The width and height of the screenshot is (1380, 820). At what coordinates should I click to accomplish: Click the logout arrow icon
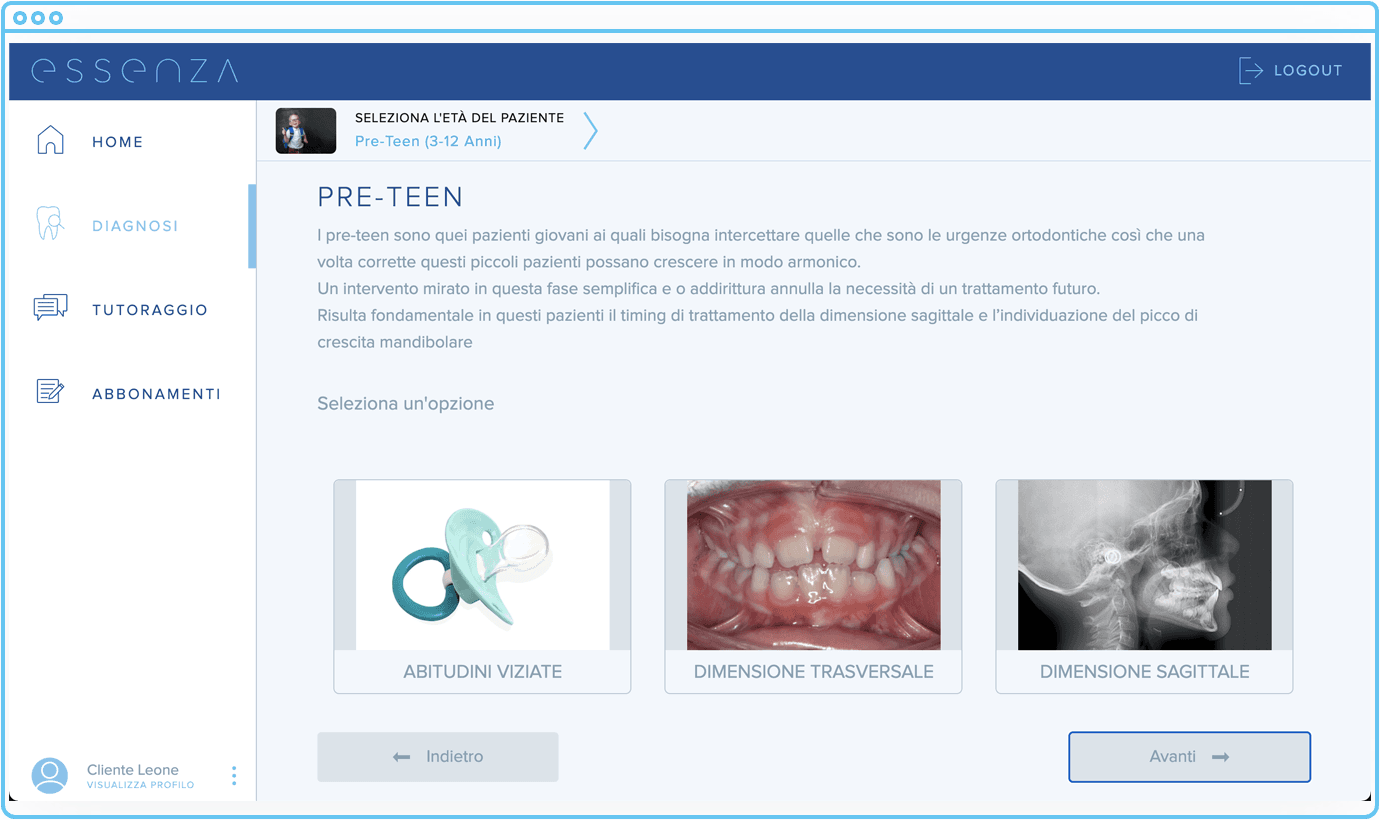(x=1251, y=70)
